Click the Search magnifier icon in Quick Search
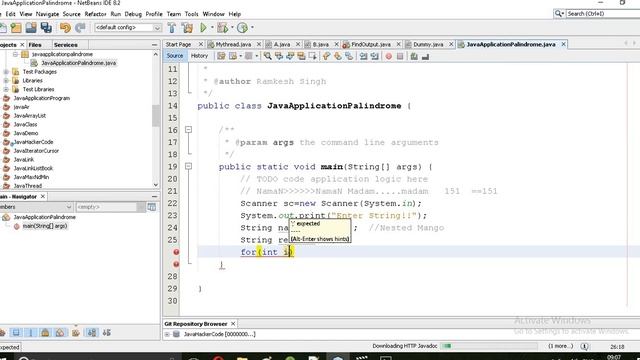Screen dimensions: 640x360 click(558, 13)
